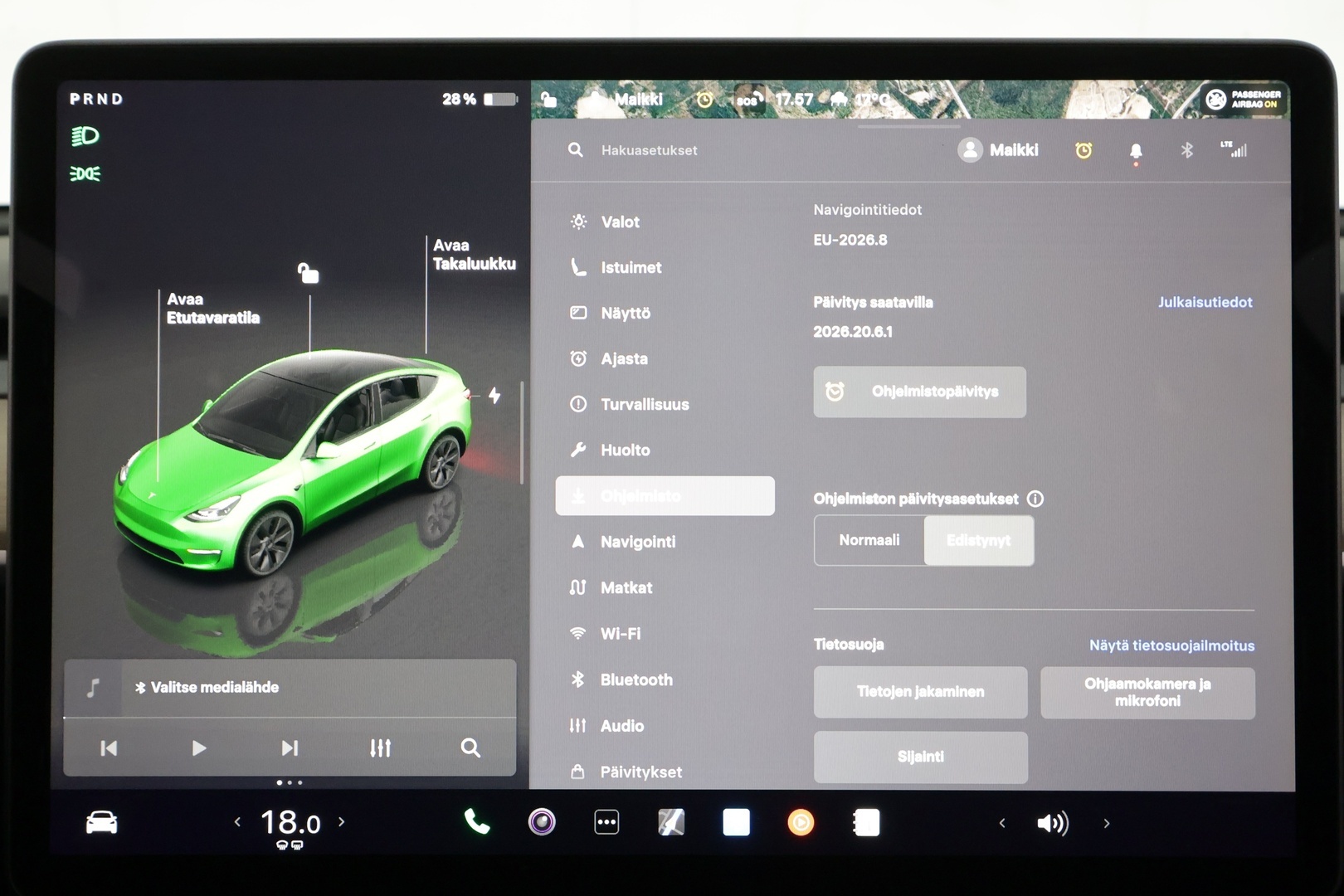Select the Edistynyt update preference
1344x896 pixels.
(x=979, y=540)
